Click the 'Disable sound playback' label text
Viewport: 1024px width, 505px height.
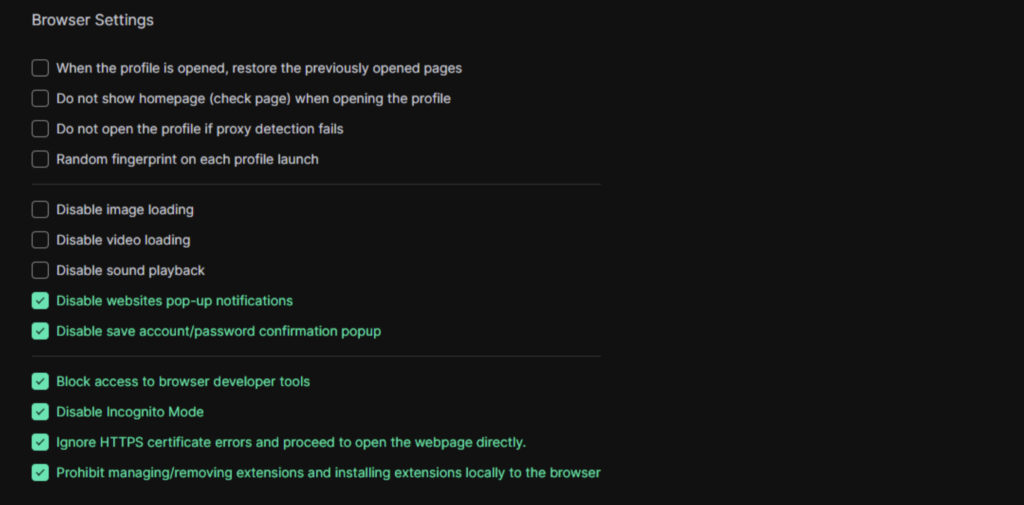click(130, 270)
